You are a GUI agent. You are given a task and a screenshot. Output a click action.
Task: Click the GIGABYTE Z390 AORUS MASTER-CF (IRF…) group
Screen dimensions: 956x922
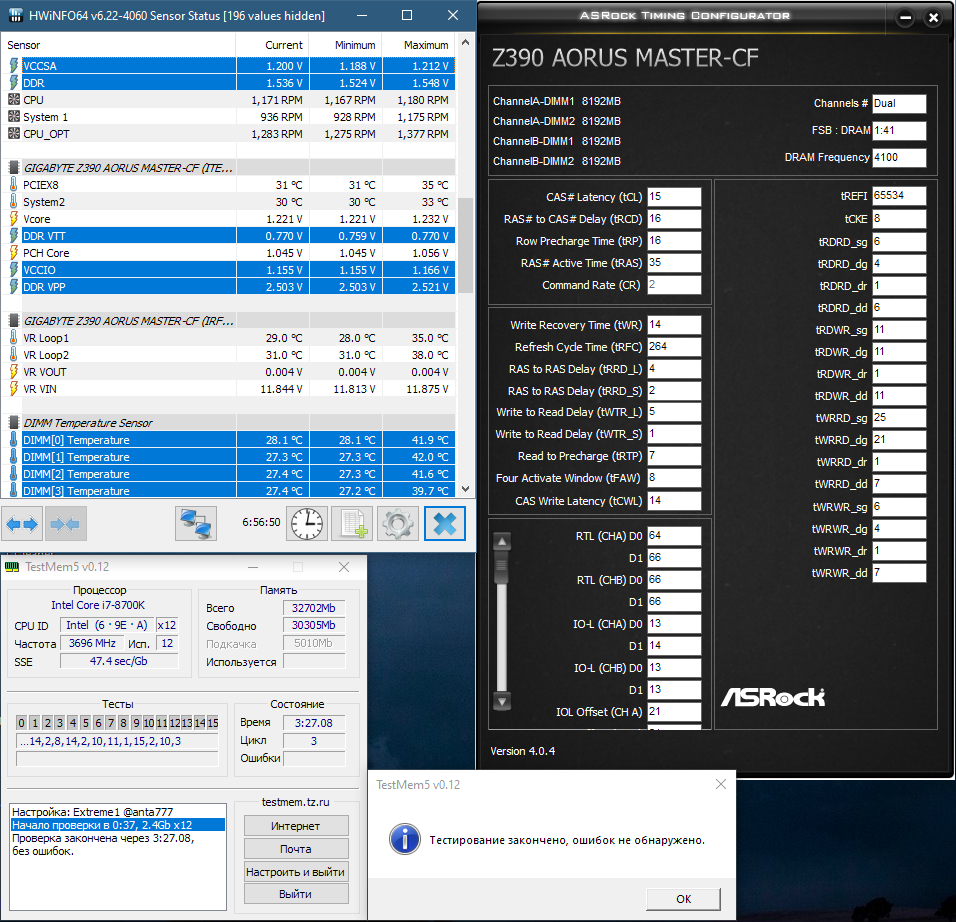click(x=232, y=320)
